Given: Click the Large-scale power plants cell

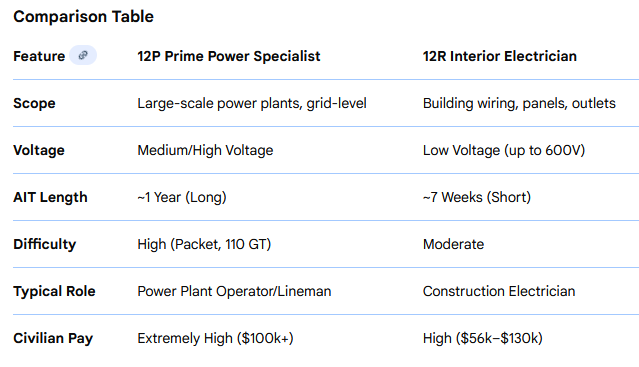Looking at the screenshot, I should point(252,103).
